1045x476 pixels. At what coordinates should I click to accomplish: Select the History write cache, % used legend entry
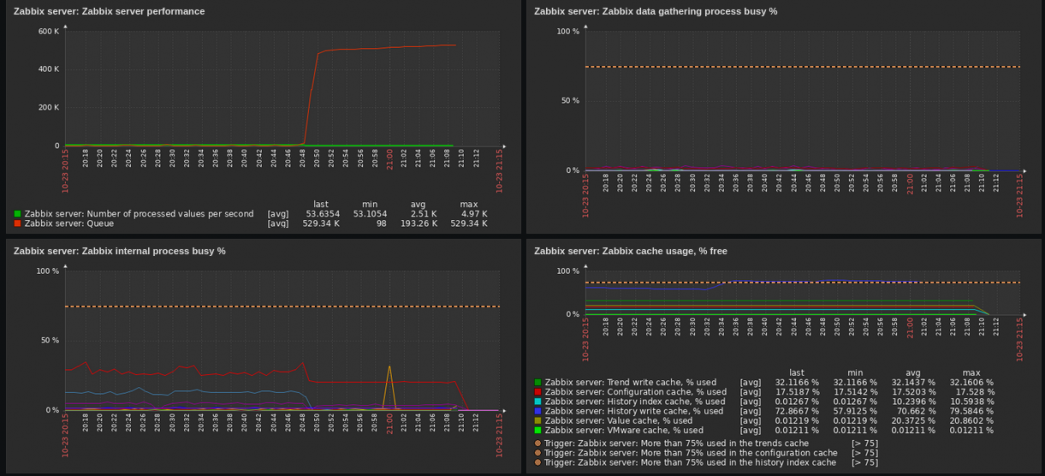click(634, 411)
